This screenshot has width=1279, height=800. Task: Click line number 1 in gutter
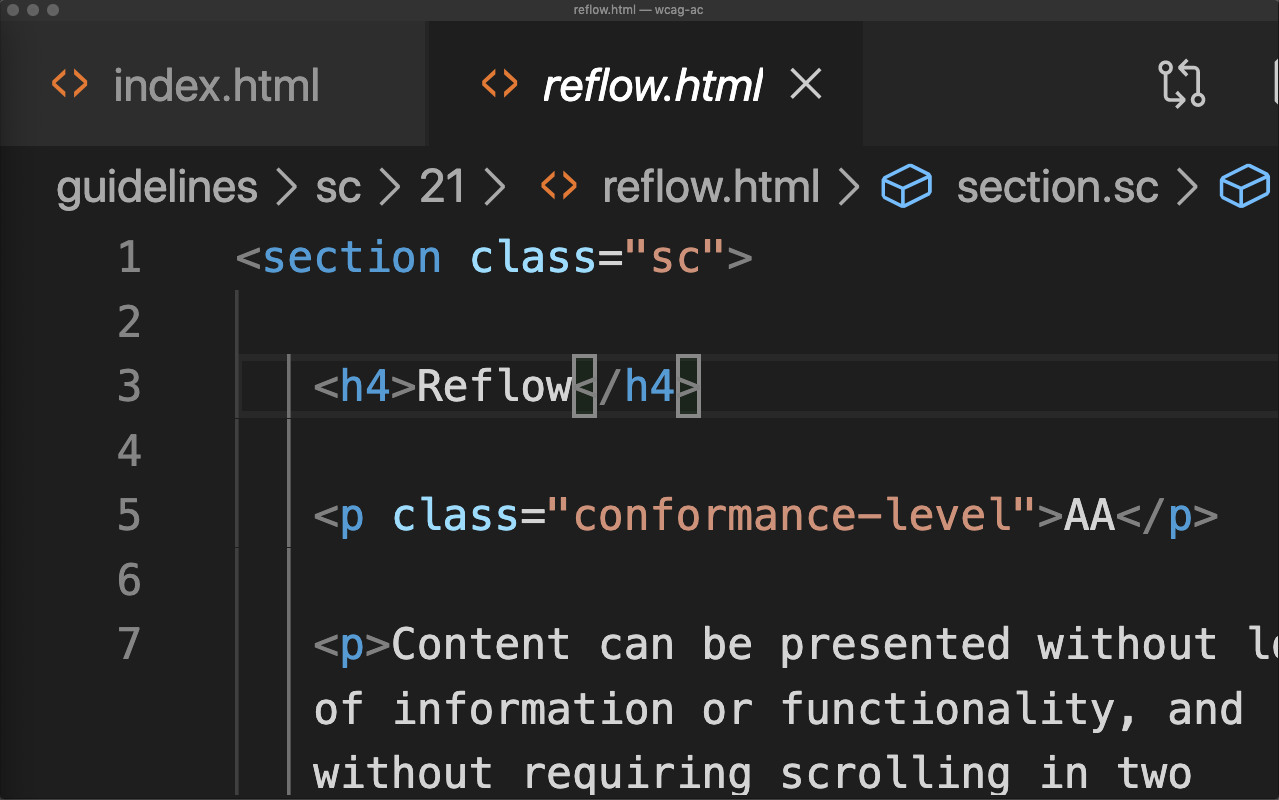129,258
